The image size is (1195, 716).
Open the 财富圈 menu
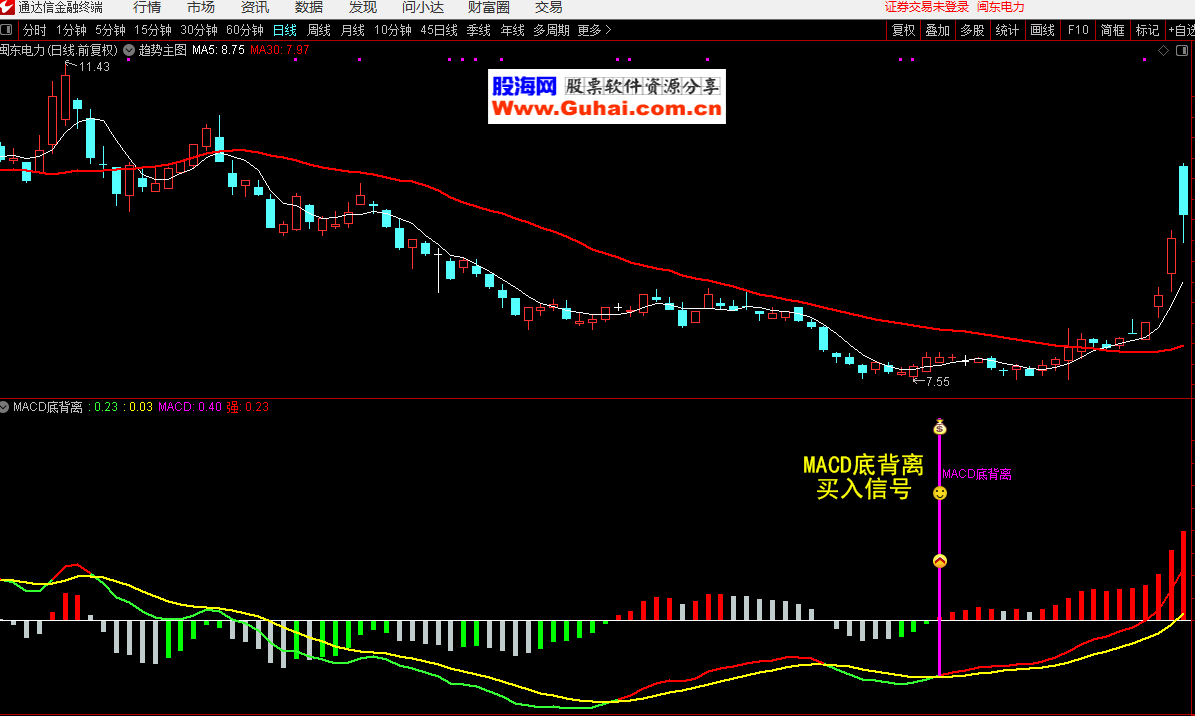(489, 8)
